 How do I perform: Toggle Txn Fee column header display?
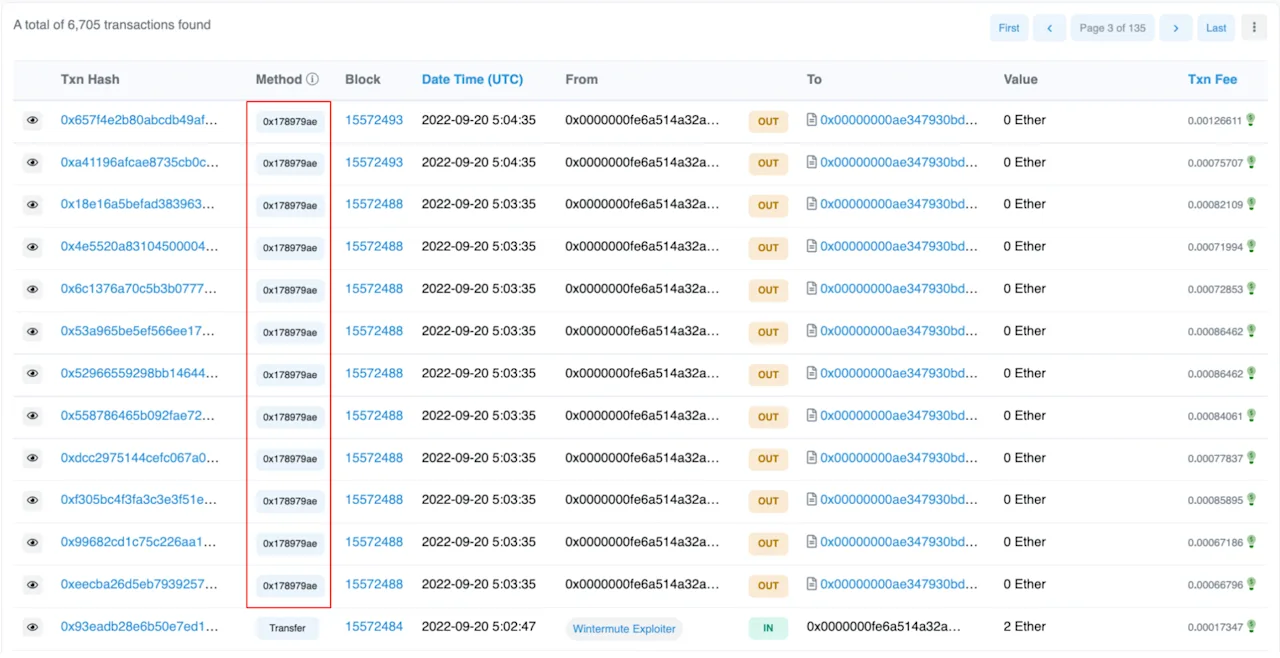tap(1212, 79)
